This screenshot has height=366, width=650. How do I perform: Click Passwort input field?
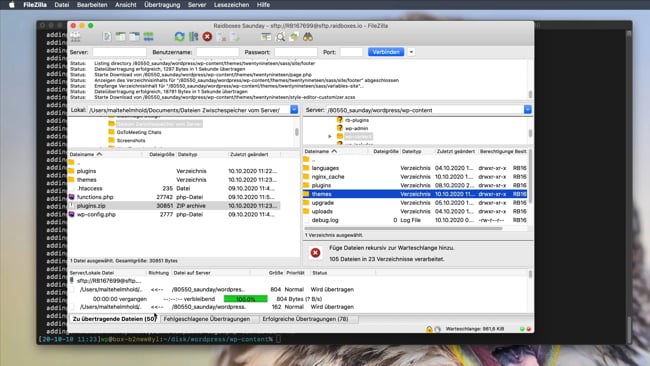point(296,52)
